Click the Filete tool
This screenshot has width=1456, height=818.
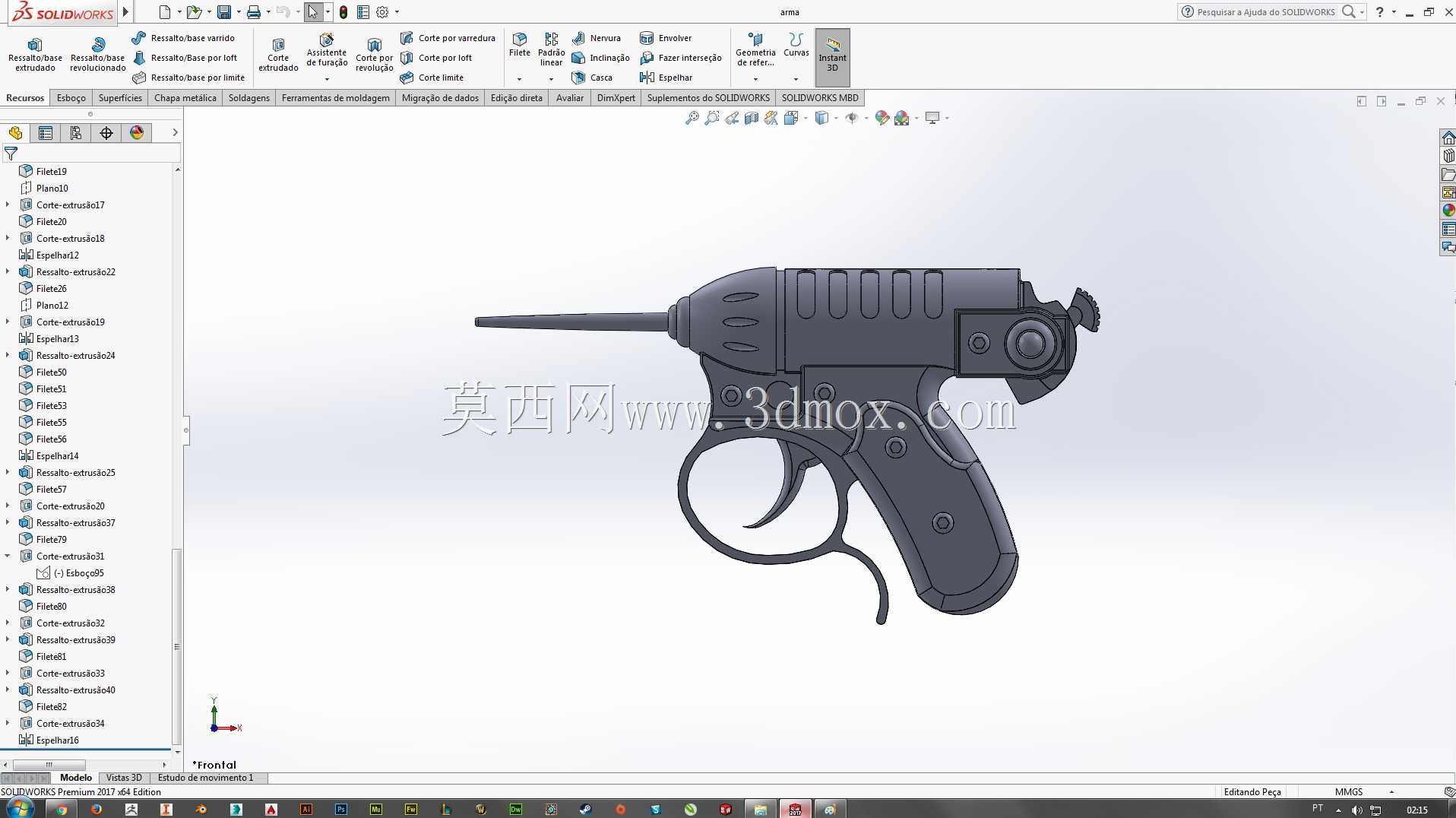(520, 45)
